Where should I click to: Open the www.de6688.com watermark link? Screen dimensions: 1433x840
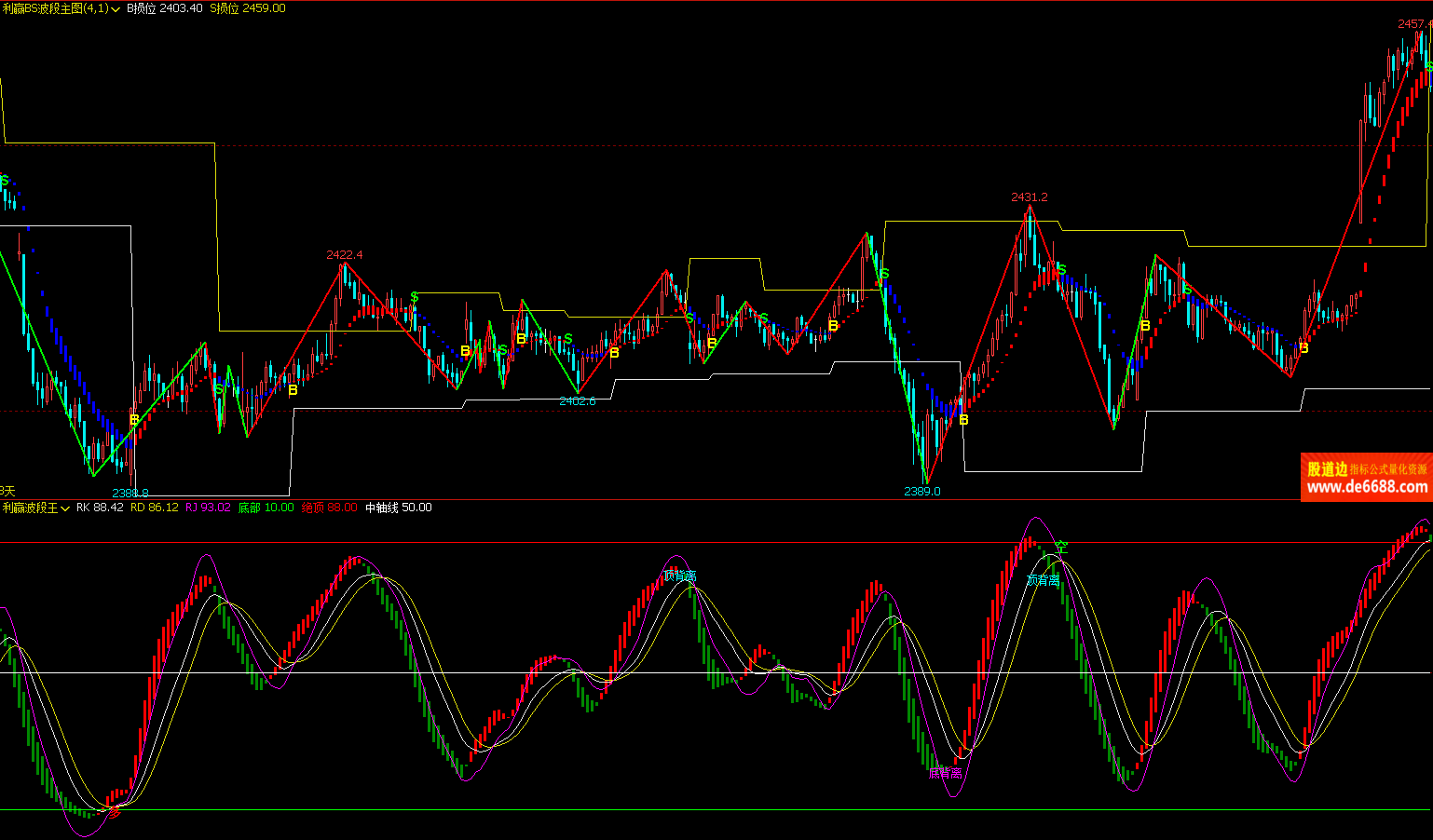(1366, 486)
